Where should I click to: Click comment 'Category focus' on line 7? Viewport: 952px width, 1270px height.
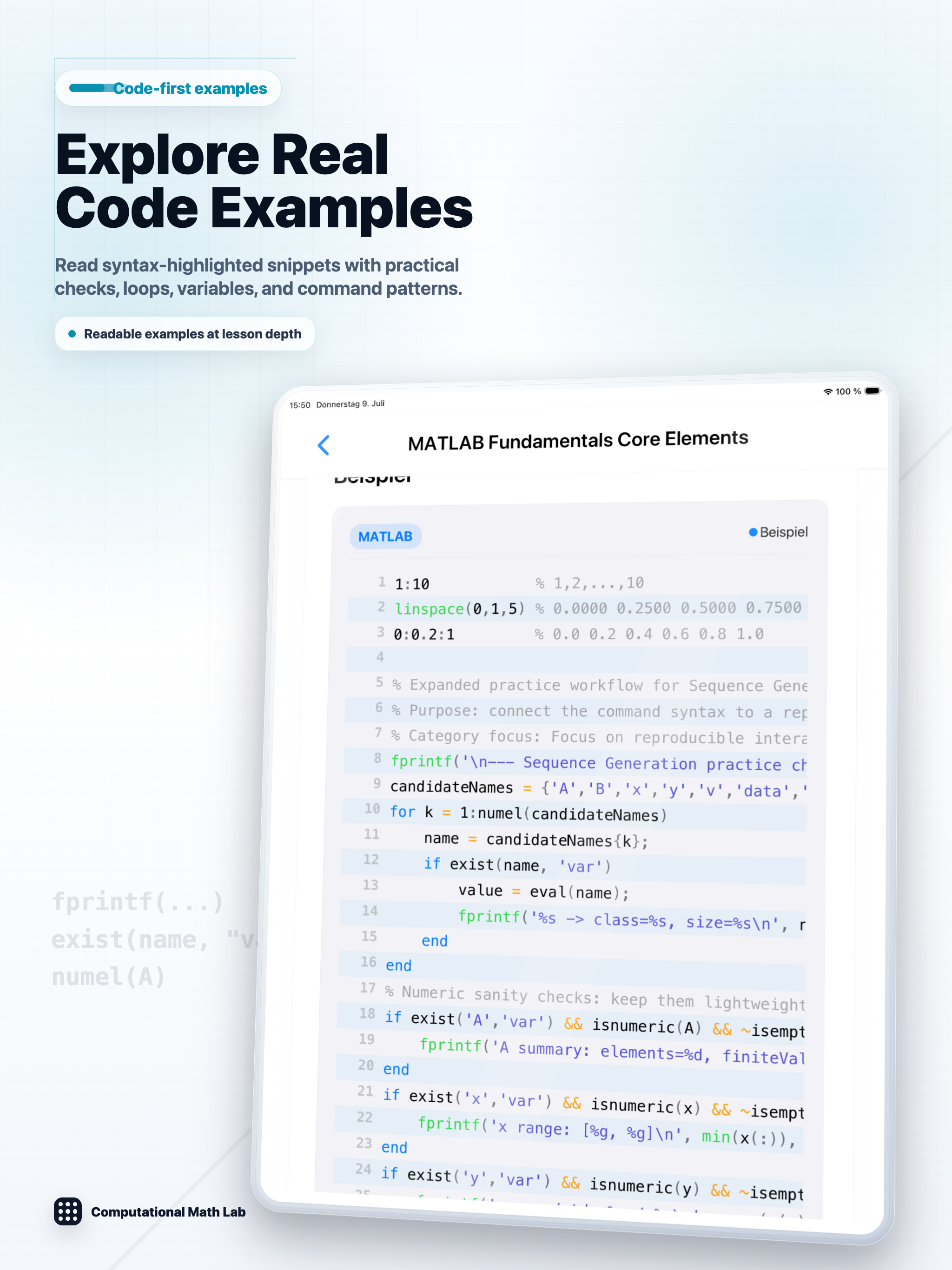(x=599, y=737)
